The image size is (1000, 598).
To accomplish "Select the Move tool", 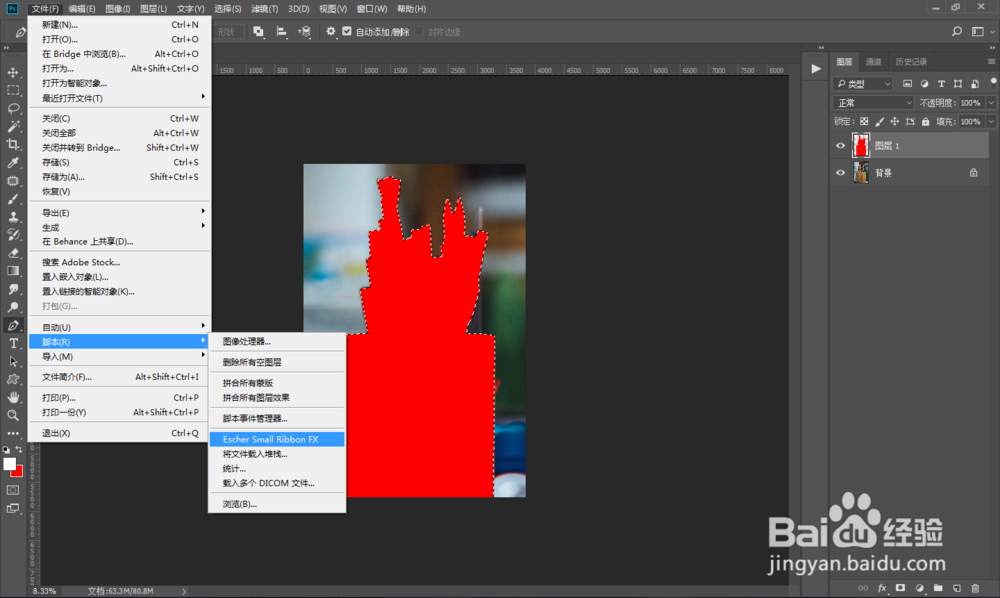I will (14, 72).
